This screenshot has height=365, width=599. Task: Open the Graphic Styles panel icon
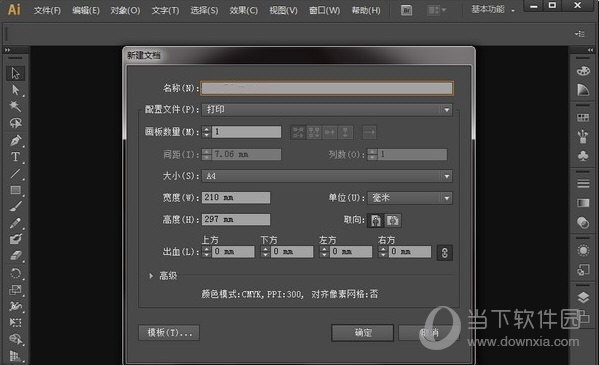(583, 270)
